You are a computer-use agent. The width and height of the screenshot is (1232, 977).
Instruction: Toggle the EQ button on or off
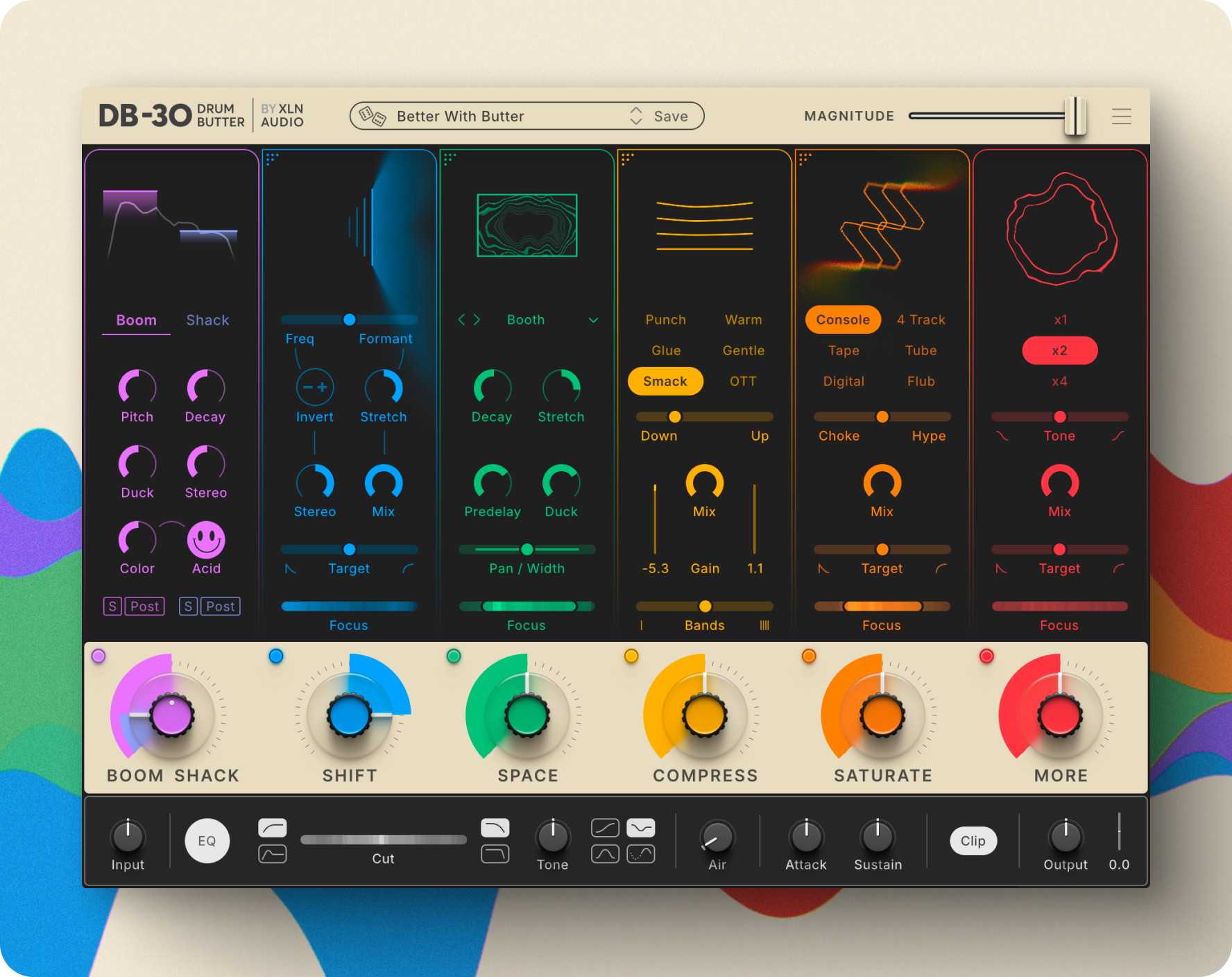point(207,841)
